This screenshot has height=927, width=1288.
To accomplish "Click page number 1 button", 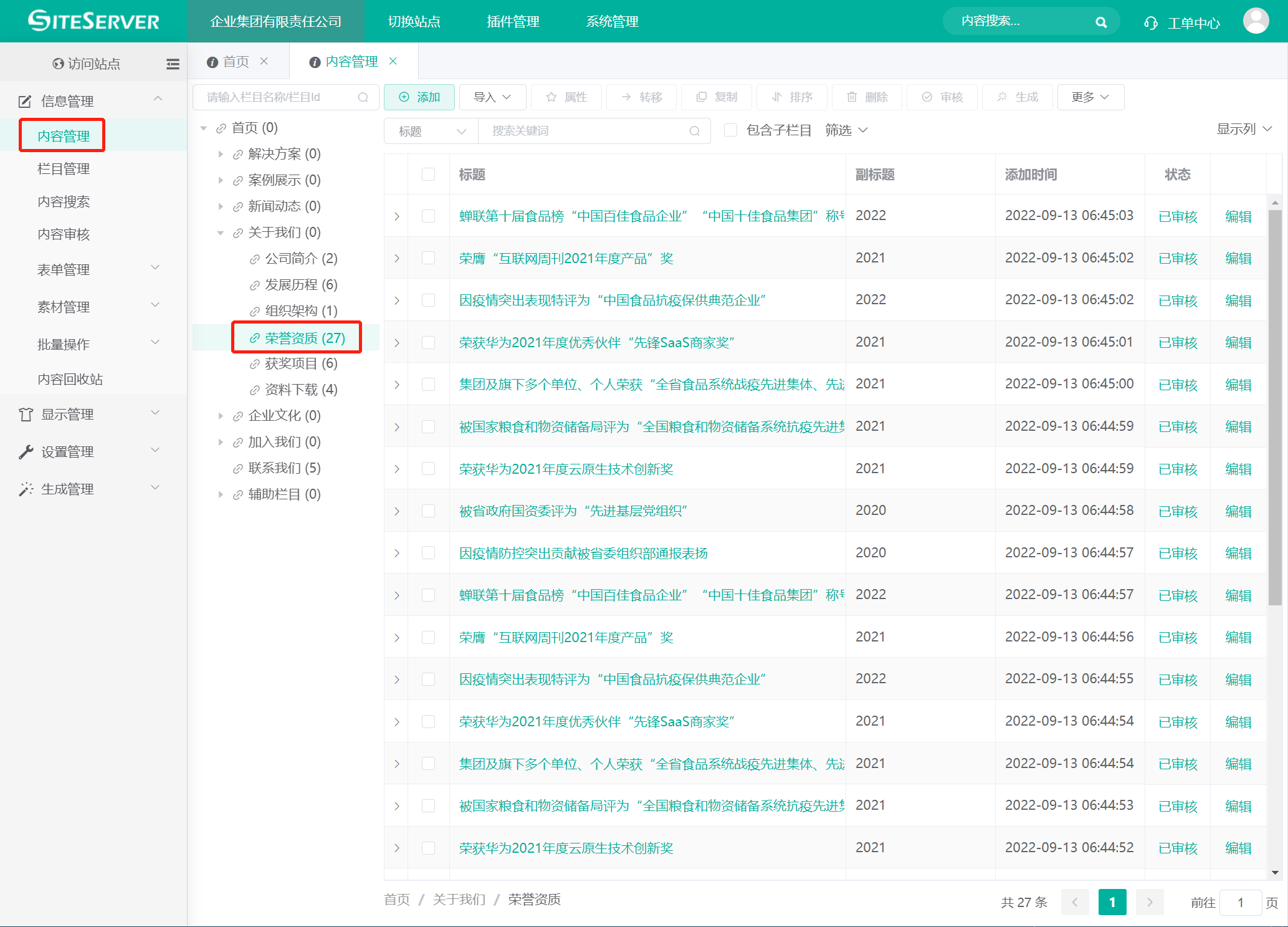I will tap(1112, 902).
